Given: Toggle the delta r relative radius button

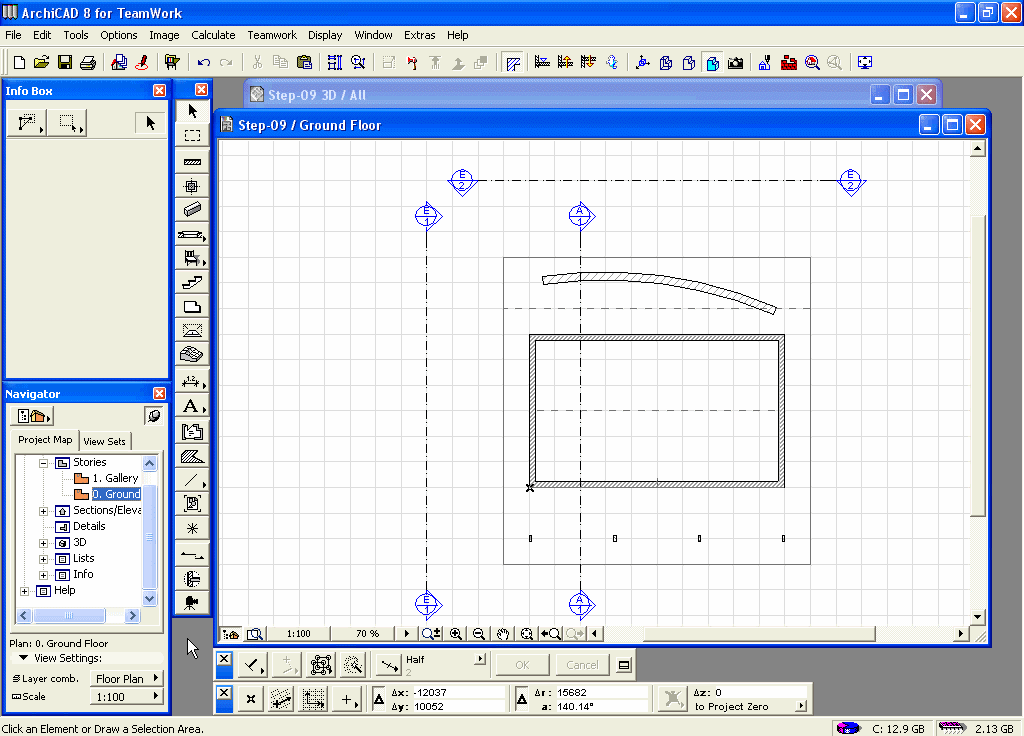Looking at the screenshot, I should [521, 700].
